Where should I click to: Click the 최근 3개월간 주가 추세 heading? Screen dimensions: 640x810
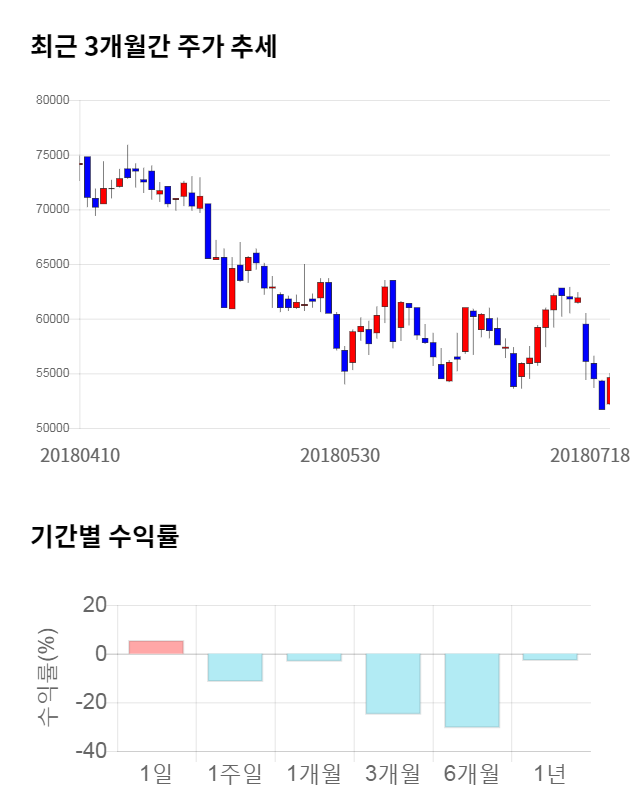[153, 47]
